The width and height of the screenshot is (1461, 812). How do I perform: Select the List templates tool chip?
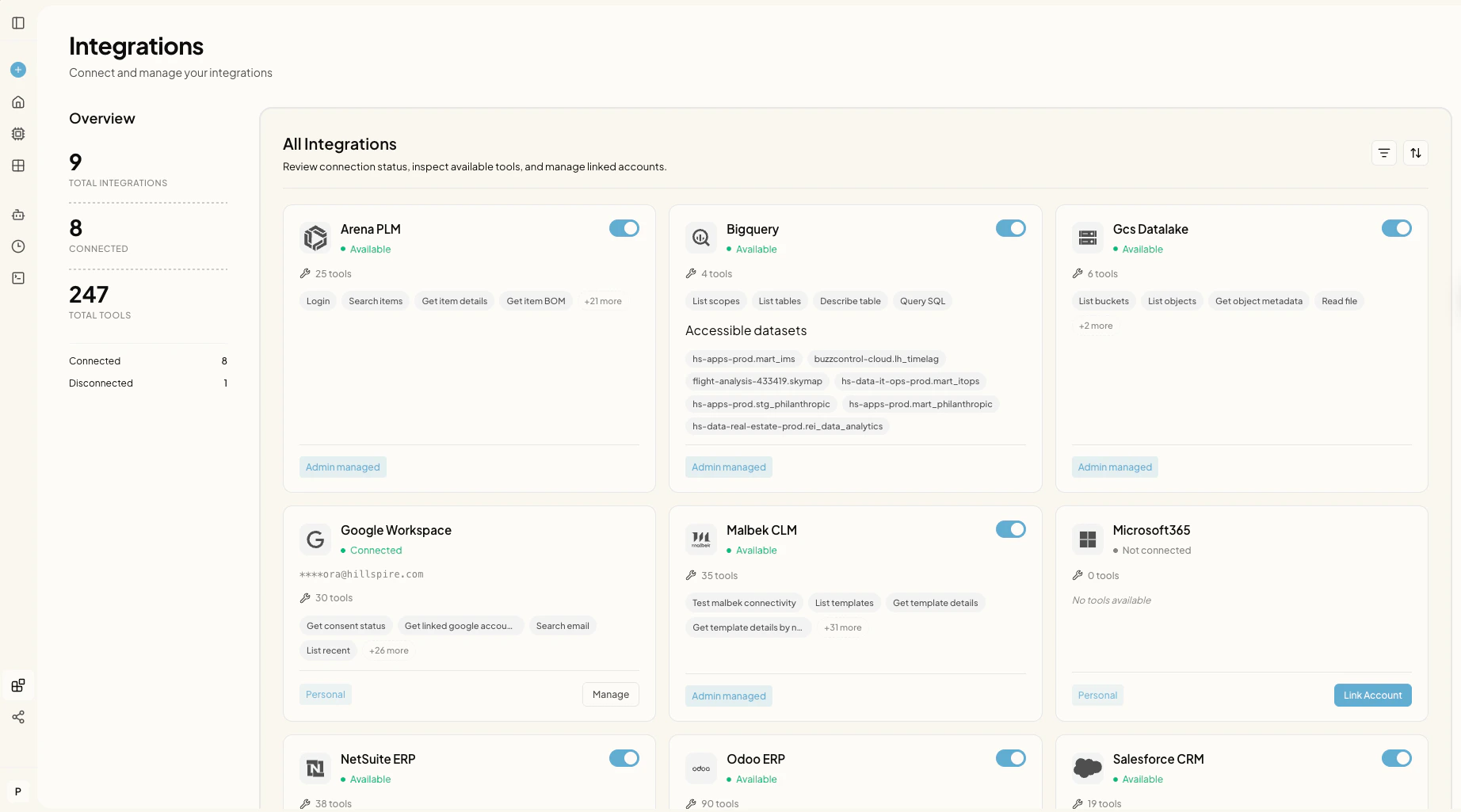point(845,603)
